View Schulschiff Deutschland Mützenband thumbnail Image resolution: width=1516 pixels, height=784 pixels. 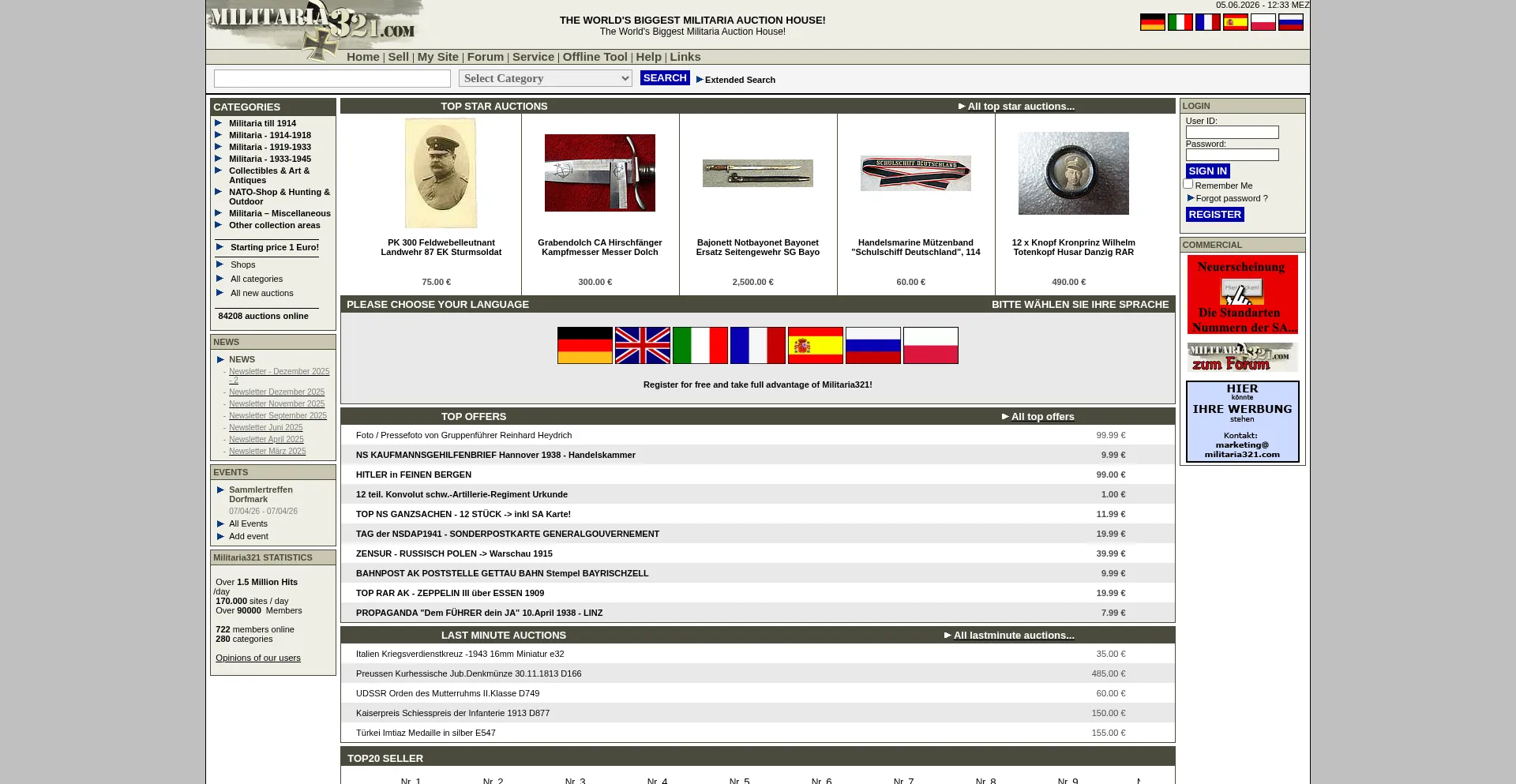(915, 173)
